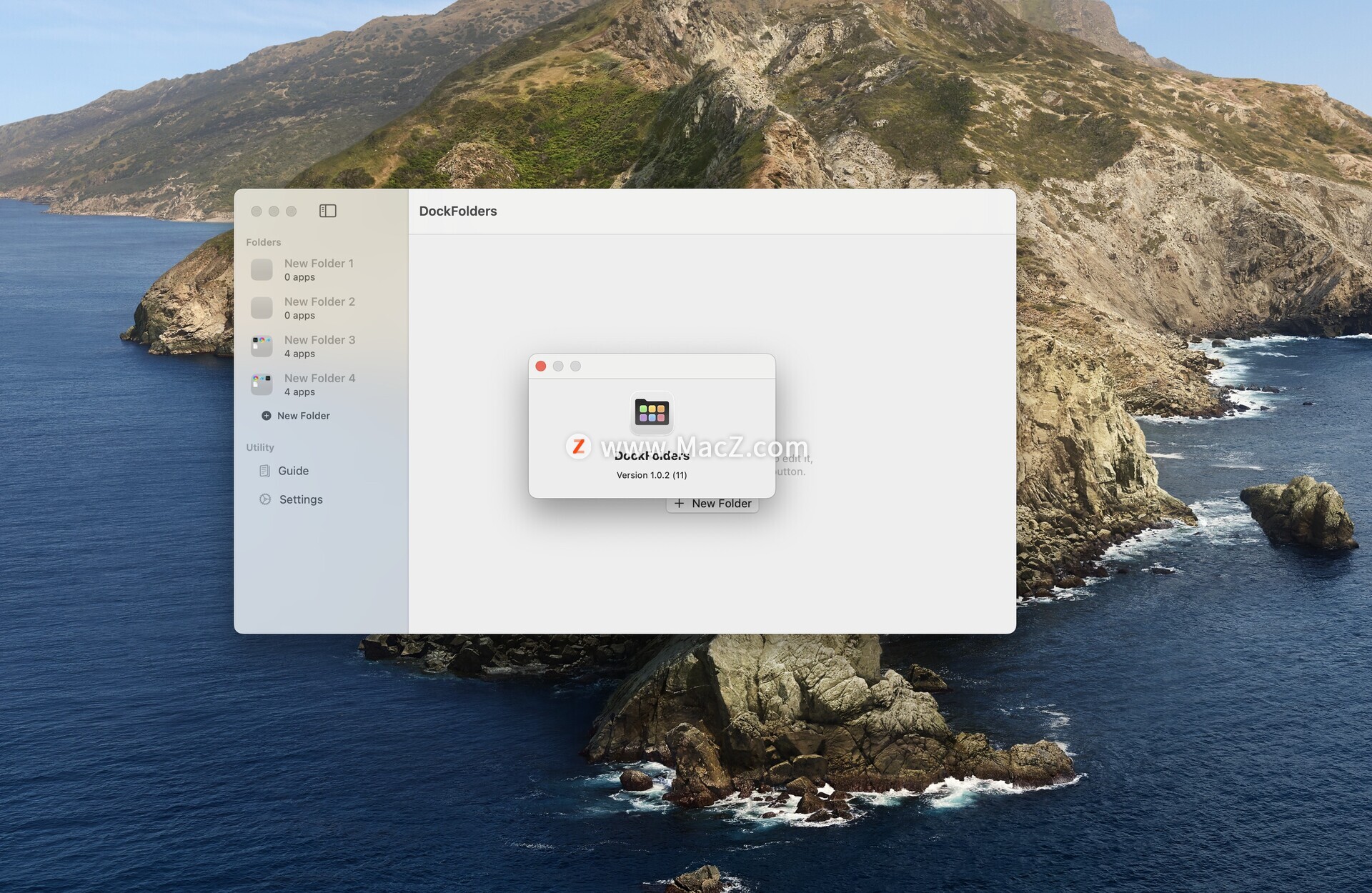The width and height of the screenshot is (1372, 893).
Task: Click the Folders section header
Action: (x=264, y=242)
